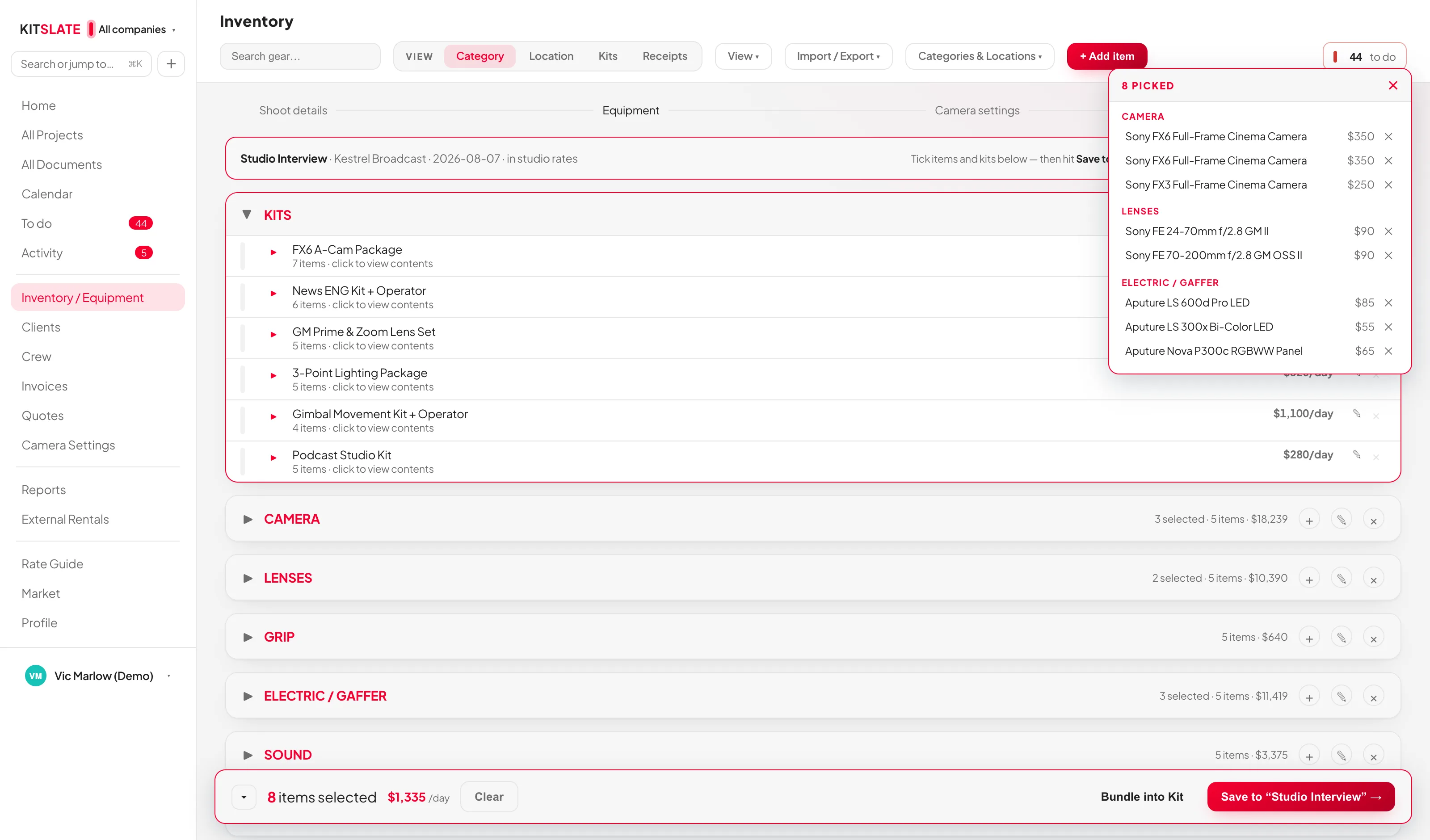The height and width of the screenshot is (840, 1430).
Task: Switch to the Receipts view tab
Action: pos(665,56)
